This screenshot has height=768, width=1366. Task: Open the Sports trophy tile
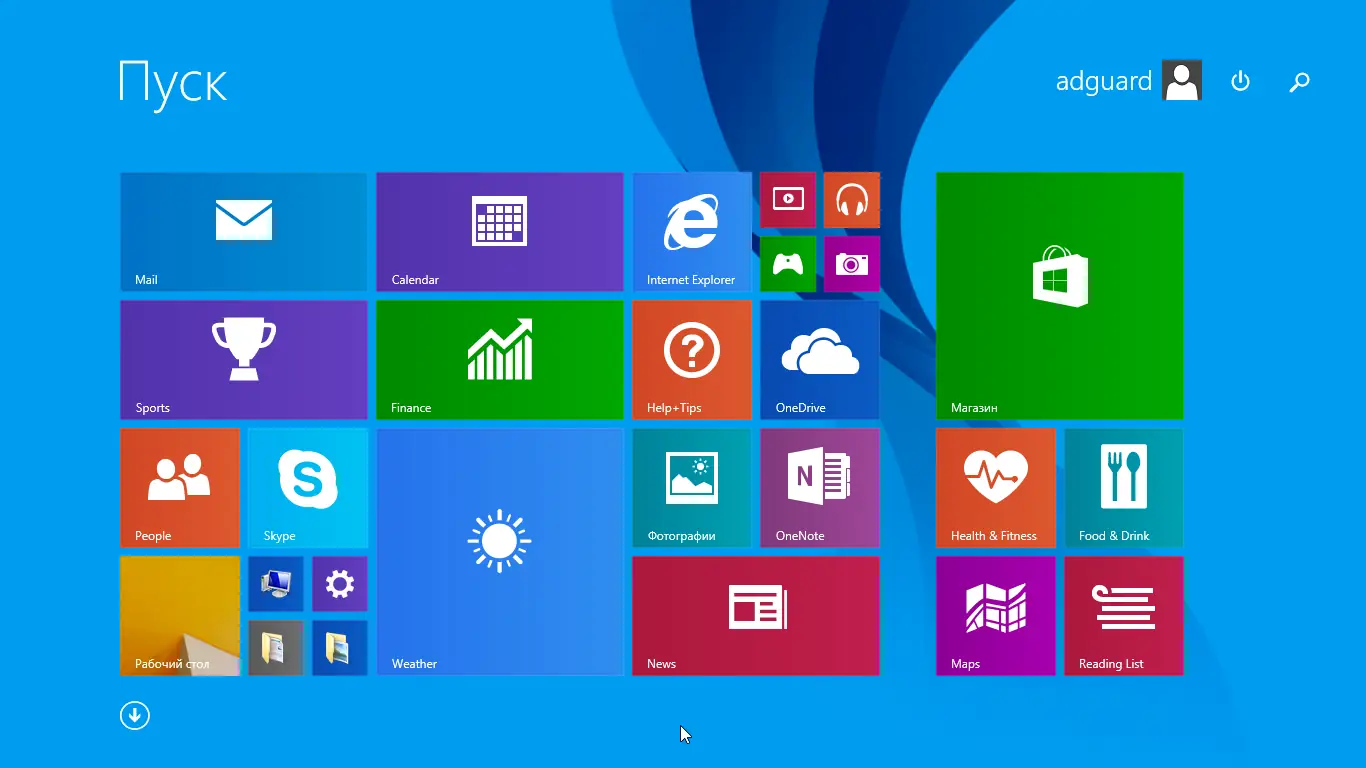pyautogui.click(x=244, y=360)
